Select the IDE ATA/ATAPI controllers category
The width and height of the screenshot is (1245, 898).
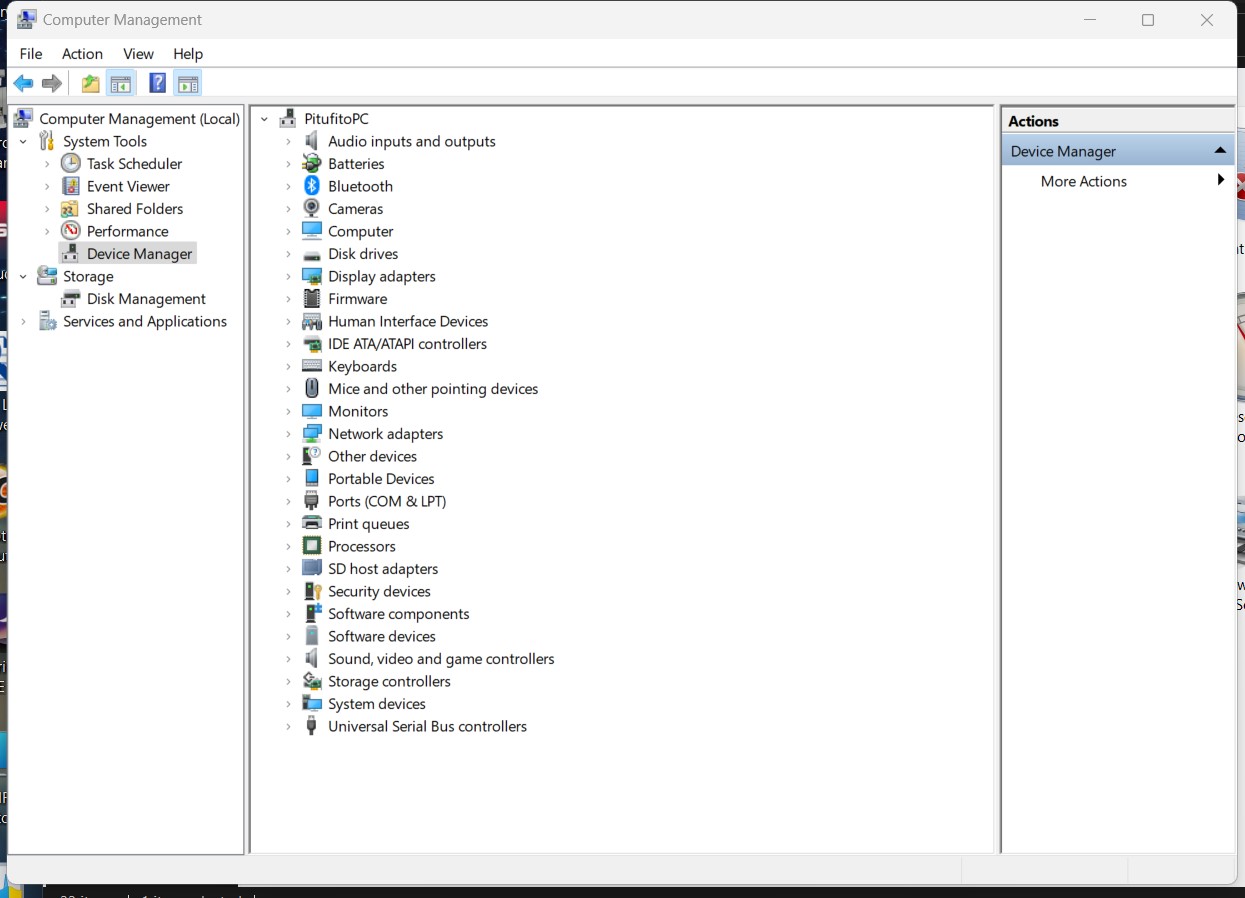point(407,344)
